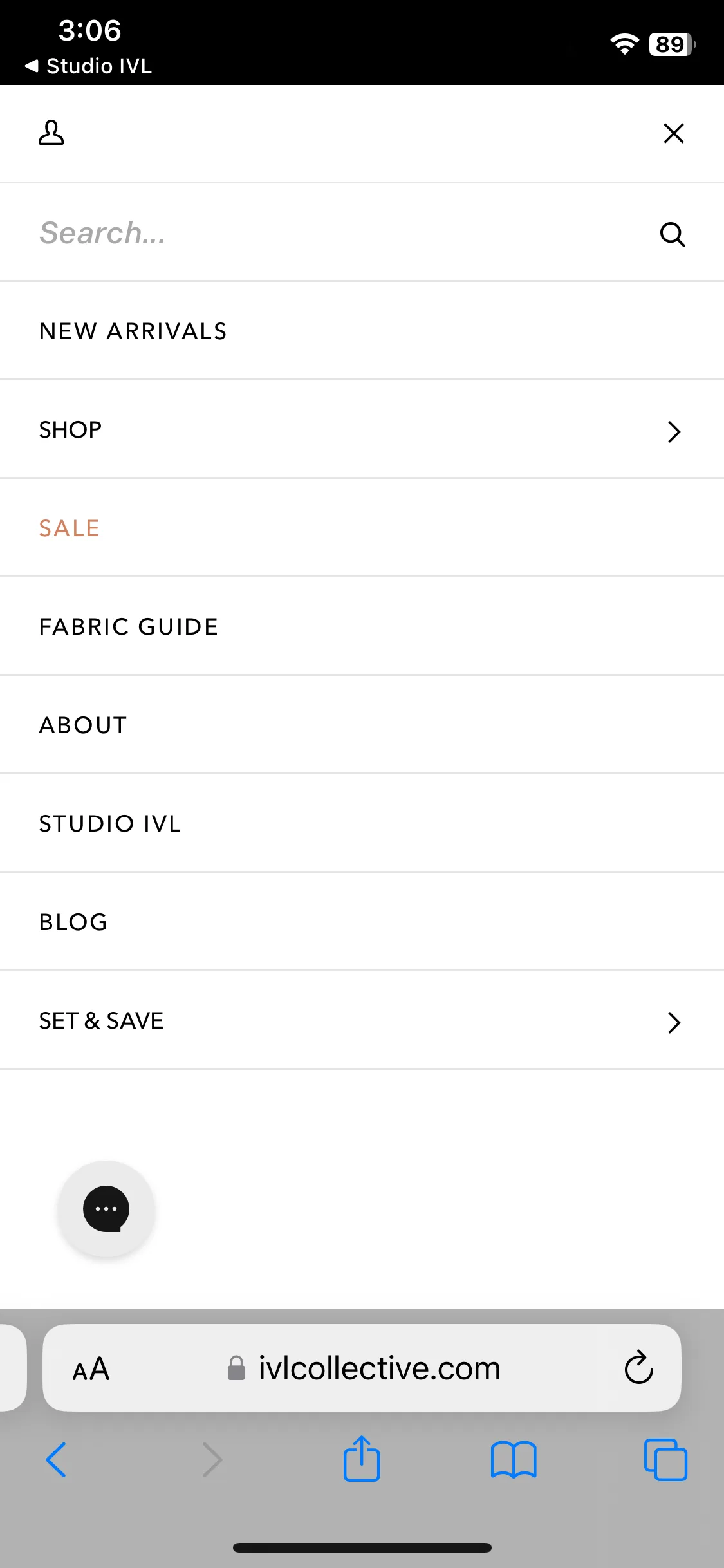This screenshot has width=724, height=1568.
Task: Close the navigation menu with X
Action: tap(673, 133)
